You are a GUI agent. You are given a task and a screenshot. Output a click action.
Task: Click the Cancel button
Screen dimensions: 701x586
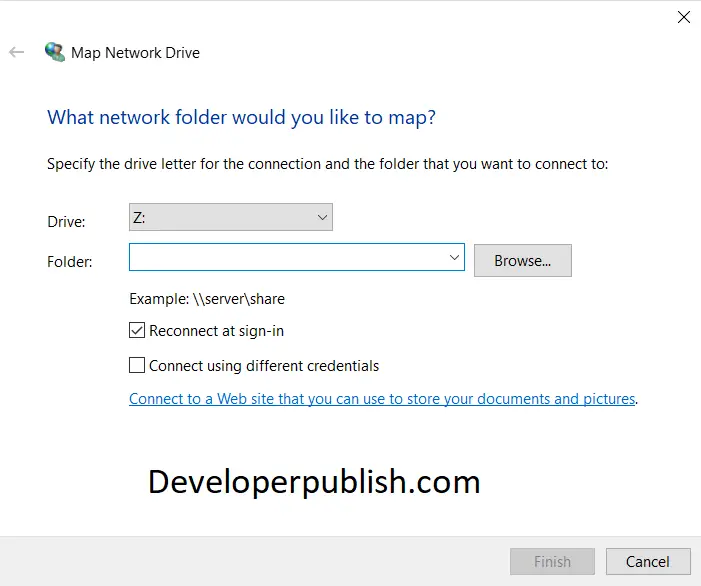(648, 561)
